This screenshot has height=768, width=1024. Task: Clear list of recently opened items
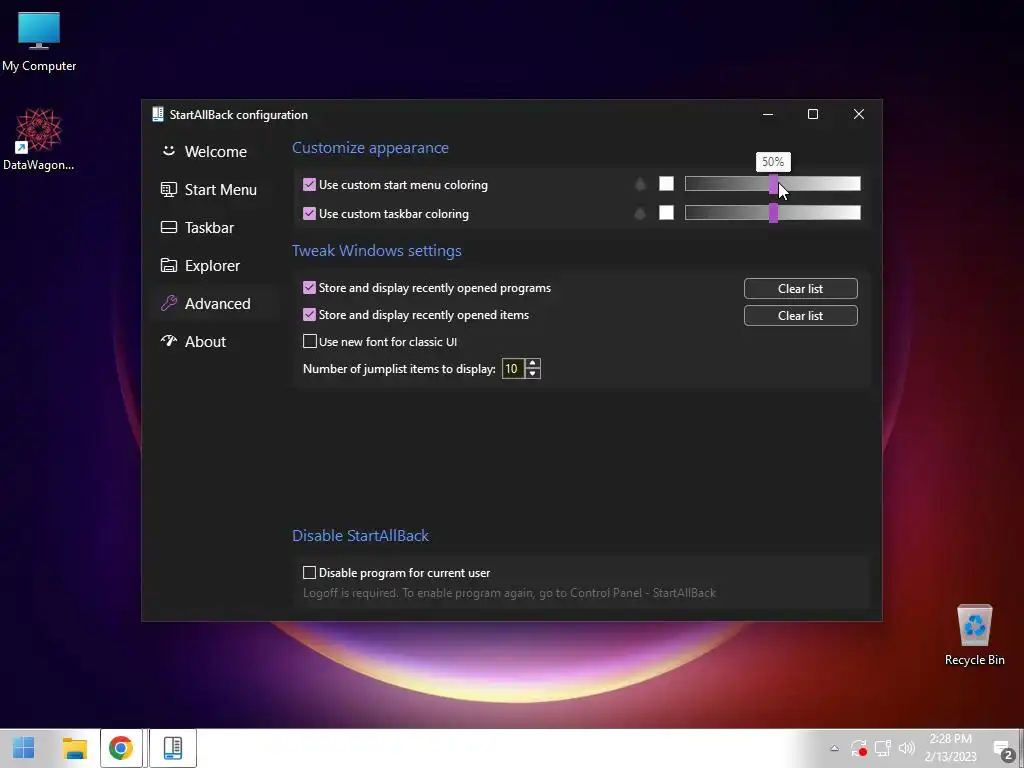click(801, 315)
